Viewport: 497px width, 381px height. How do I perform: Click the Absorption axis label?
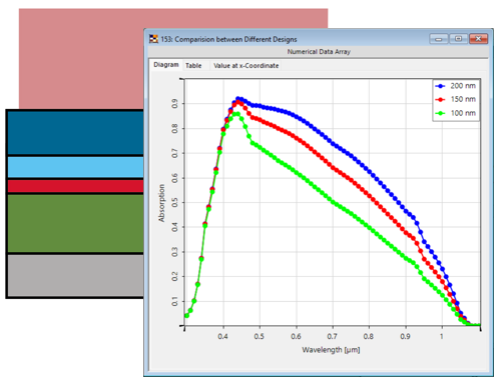[x=161, y=203]
